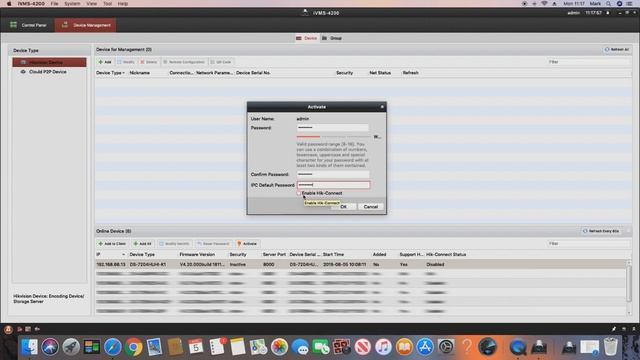Open Mission Control from the Dock
The image size is (640, 360).
(91, 347)
